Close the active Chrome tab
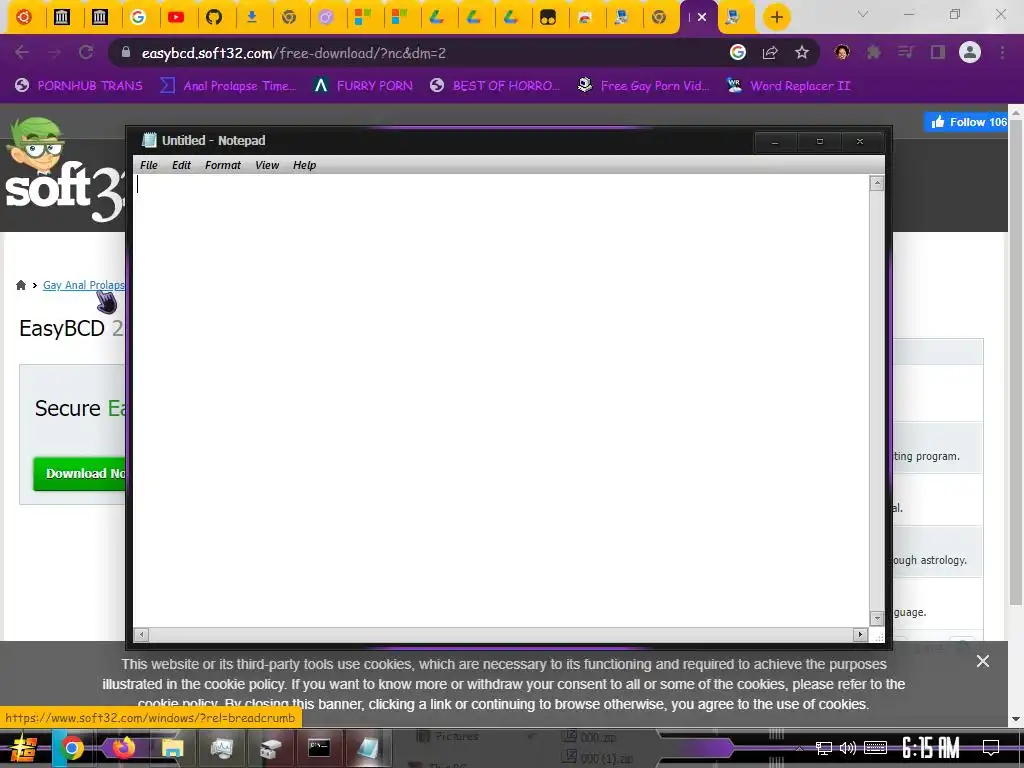 [x=702, y=17]
